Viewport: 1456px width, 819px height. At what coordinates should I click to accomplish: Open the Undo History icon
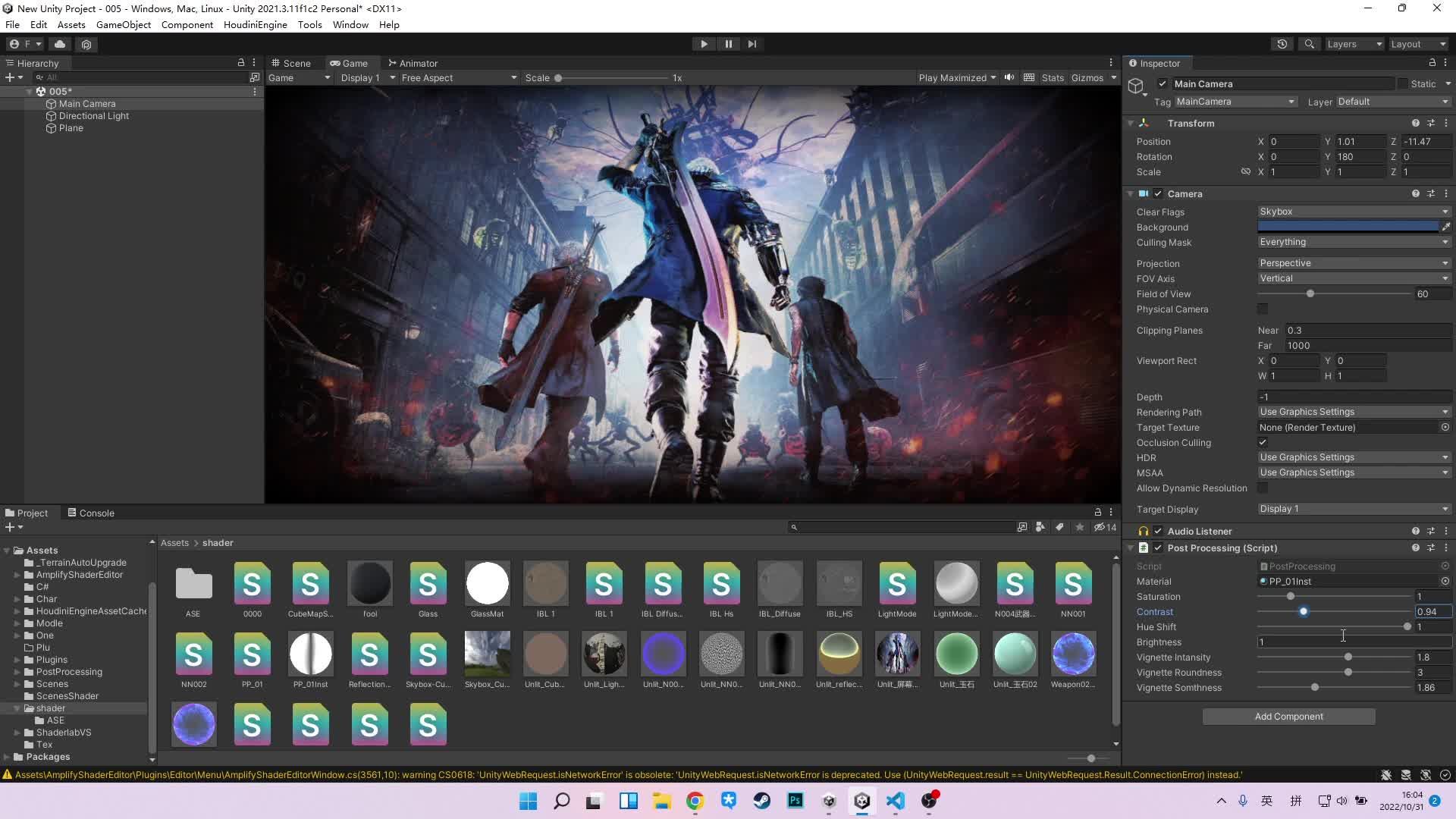(x=1282, y=44)
